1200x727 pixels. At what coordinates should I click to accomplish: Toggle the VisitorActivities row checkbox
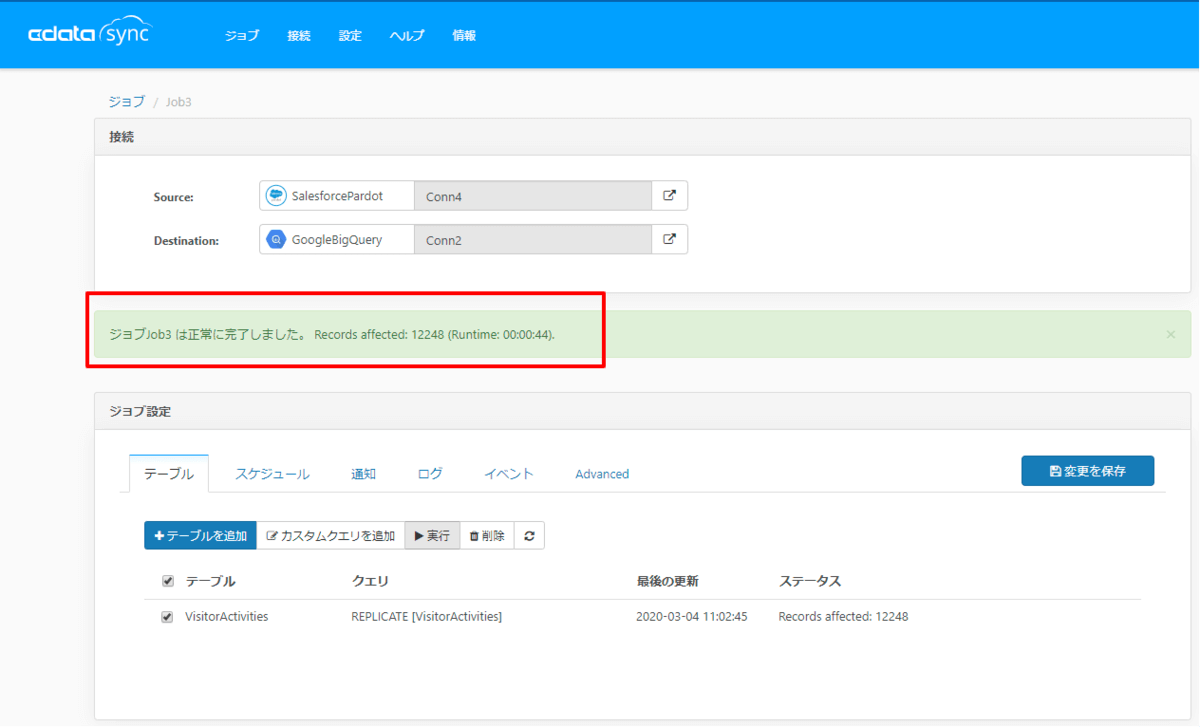[167, 617]
